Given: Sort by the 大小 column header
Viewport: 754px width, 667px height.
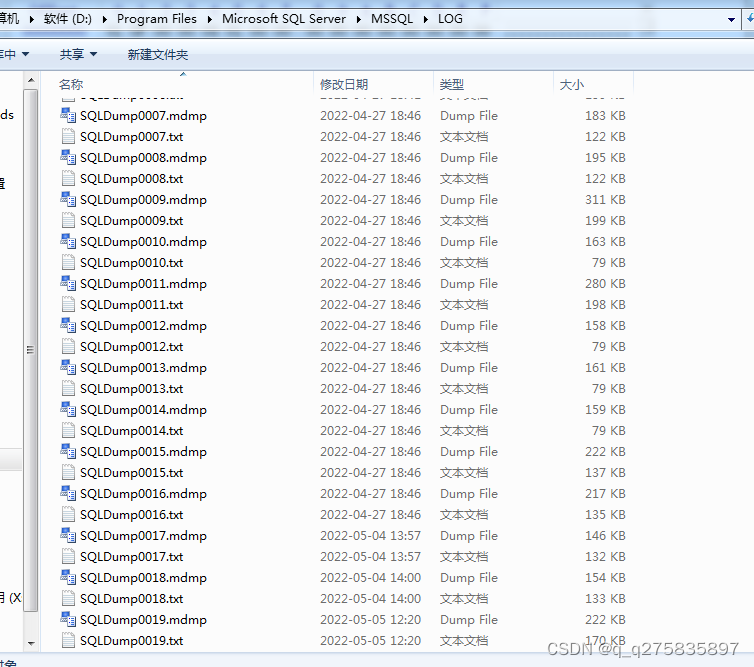Looking at the screenshot, I should coord(593,84).
